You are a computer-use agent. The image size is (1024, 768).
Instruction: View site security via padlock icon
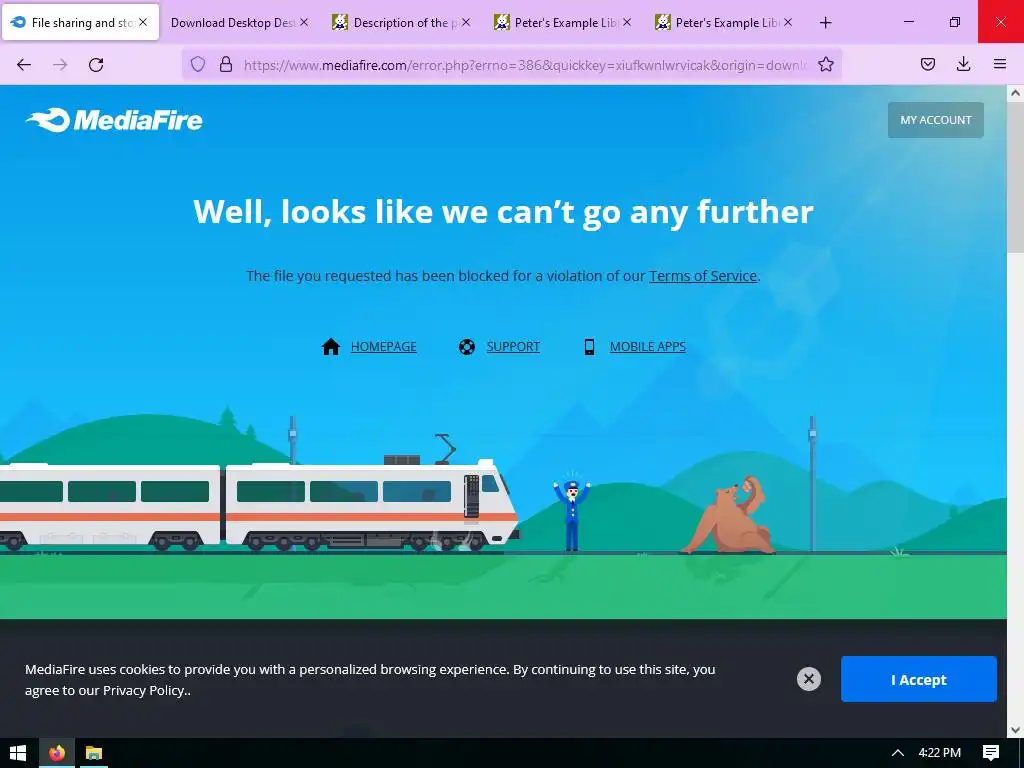226,64
